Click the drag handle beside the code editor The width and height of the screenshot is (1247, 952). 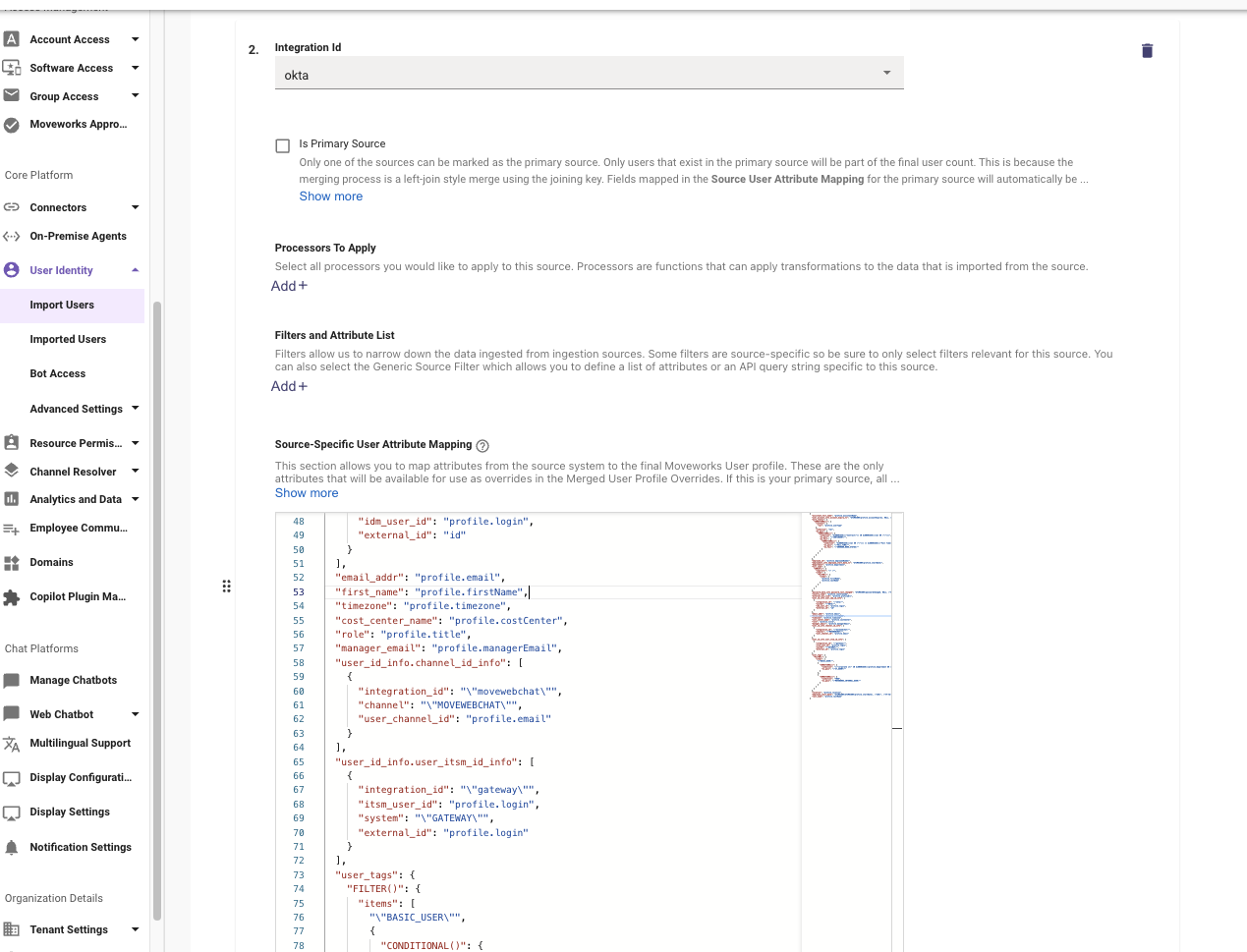click(x=226, y=587)
